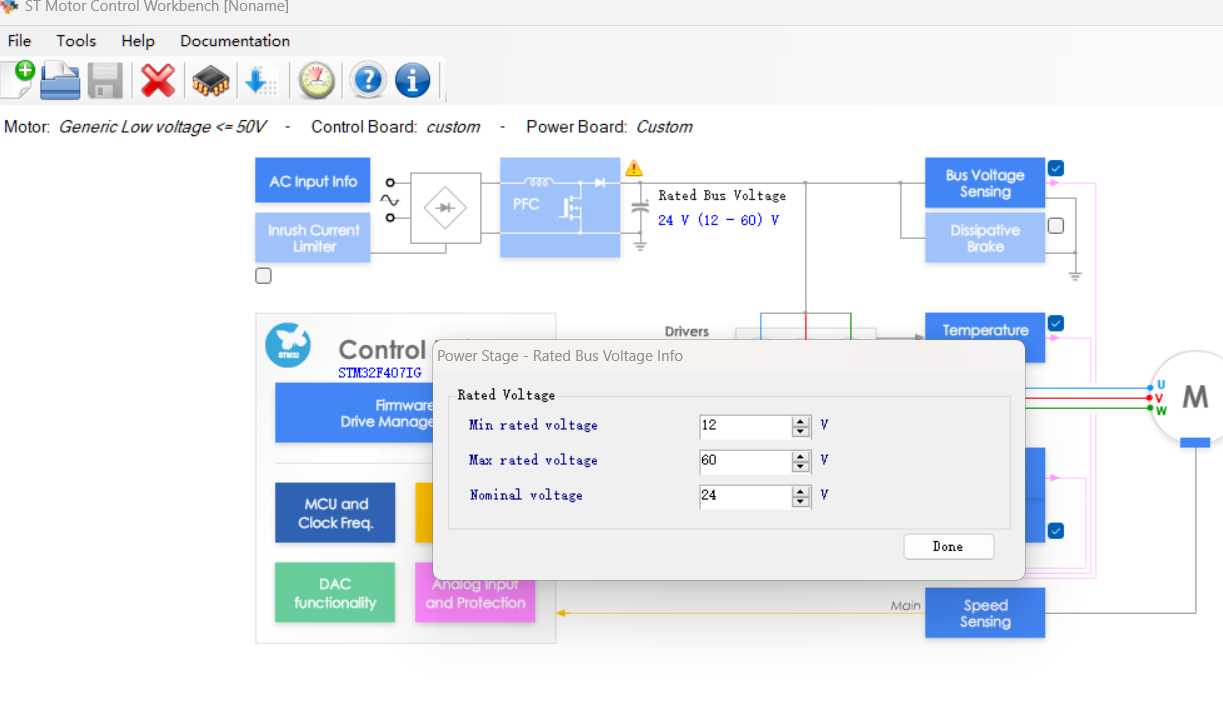
Task: Click the motor M symbol
Action: [x=1194, y=397]
